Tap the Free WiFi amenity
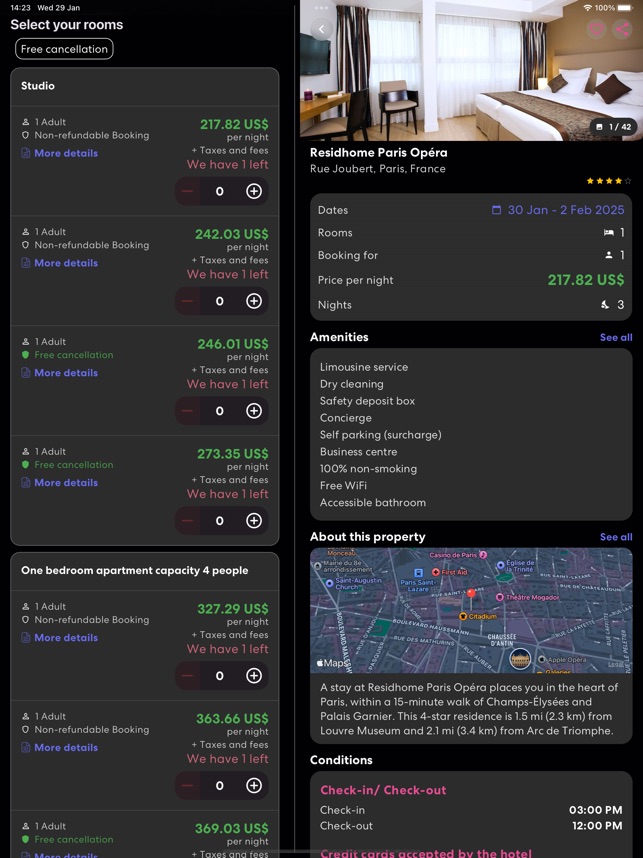643x858 pixels. coord(344,486)
